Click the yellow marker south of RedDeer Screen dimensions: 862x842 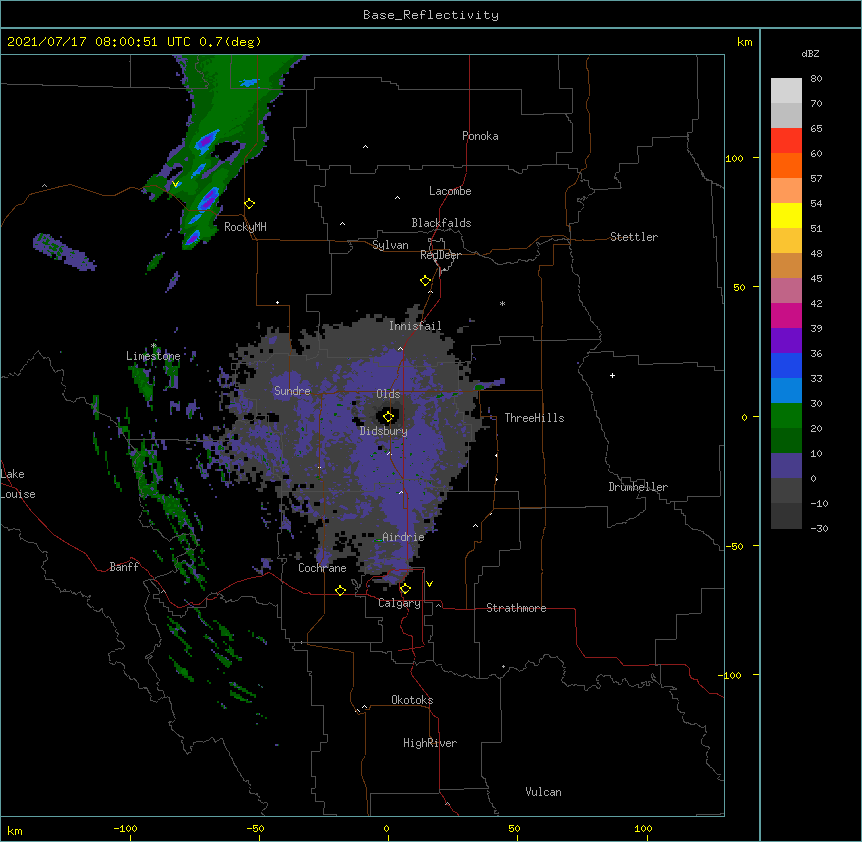426,281
